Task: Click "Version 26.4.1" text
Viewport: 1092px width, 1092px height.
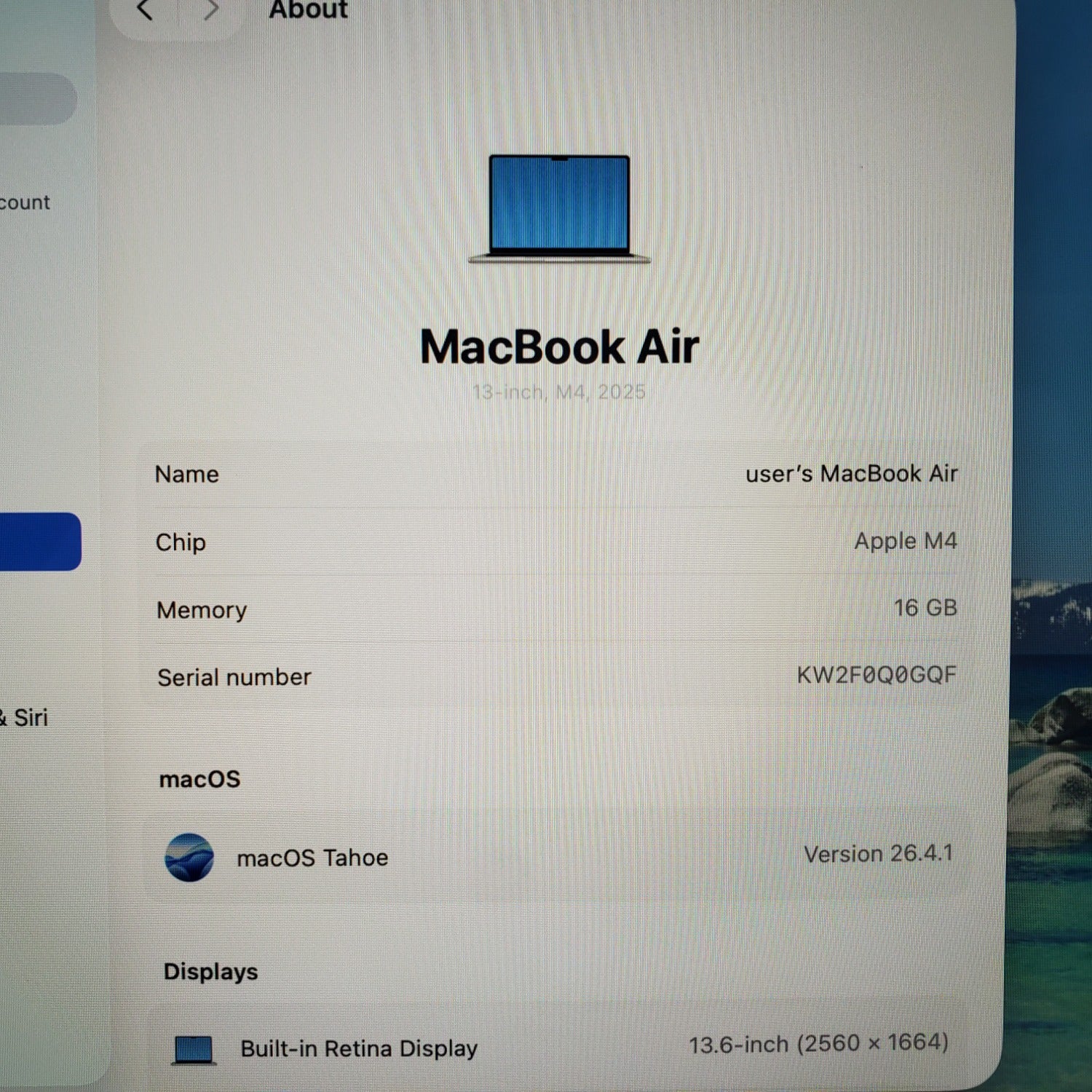Action: pos(878,853)
